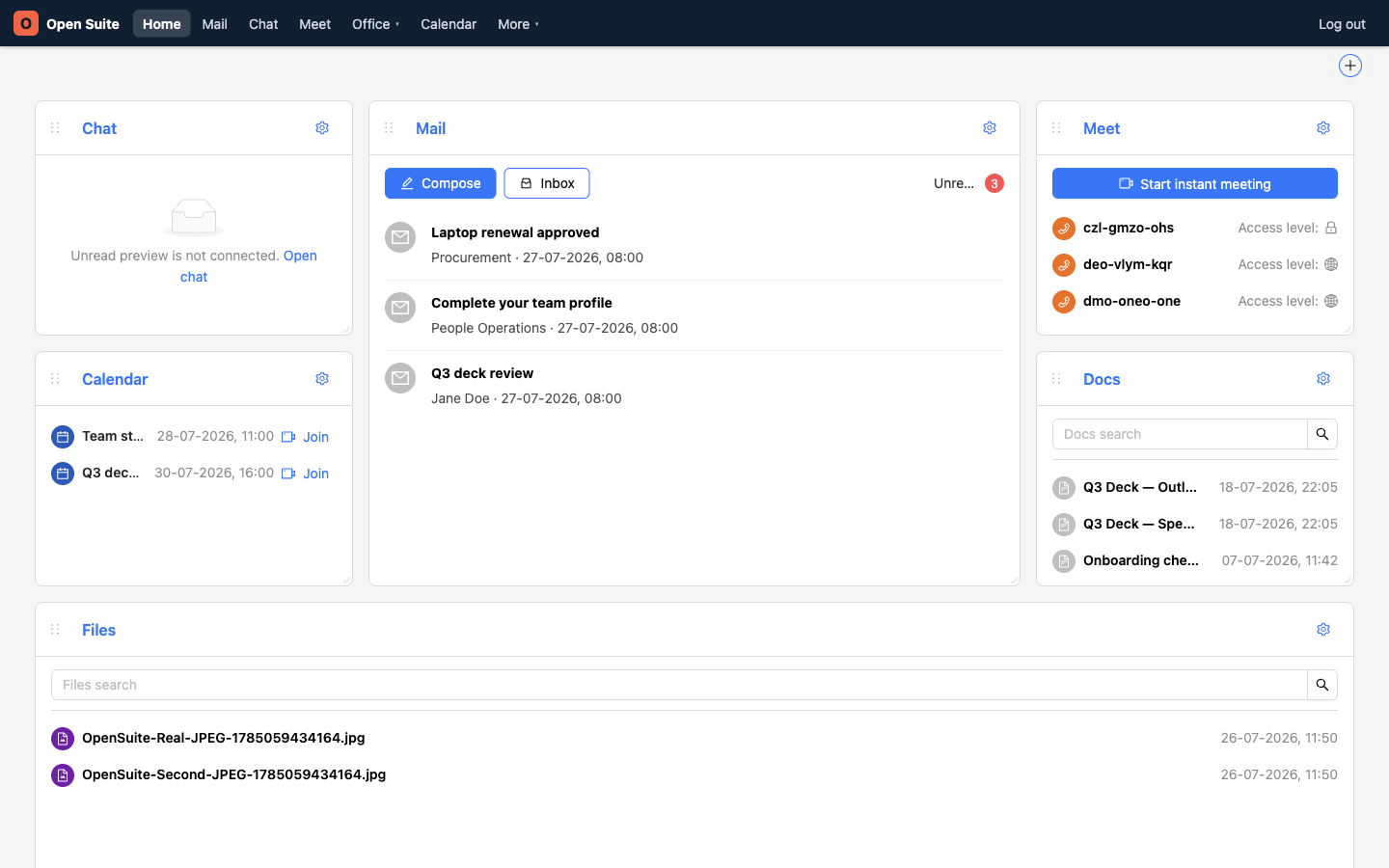Image resolution: width=1389 pixels, height=868 pixels.
Task: Grab the Docs widget drag handle
Action: (1056, 379)
